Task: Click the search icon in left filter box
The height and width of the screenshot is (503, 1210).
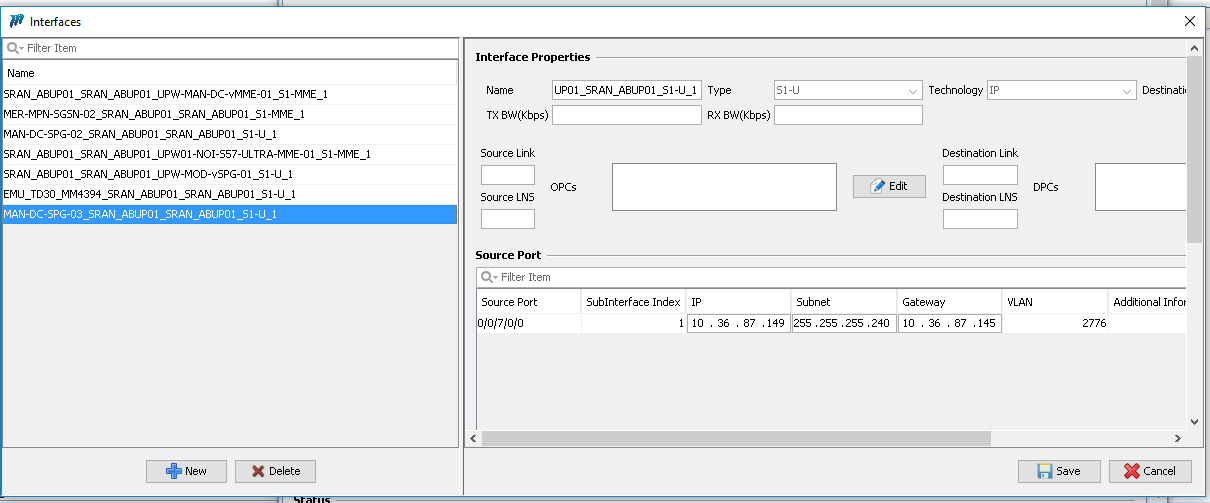Action: click(x=14, y=48)
